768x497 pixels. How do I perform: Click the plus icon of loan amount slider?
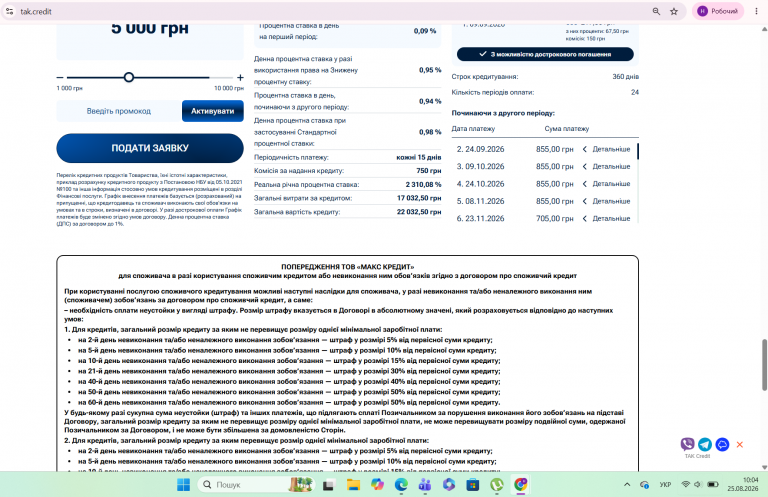(240, 77)
